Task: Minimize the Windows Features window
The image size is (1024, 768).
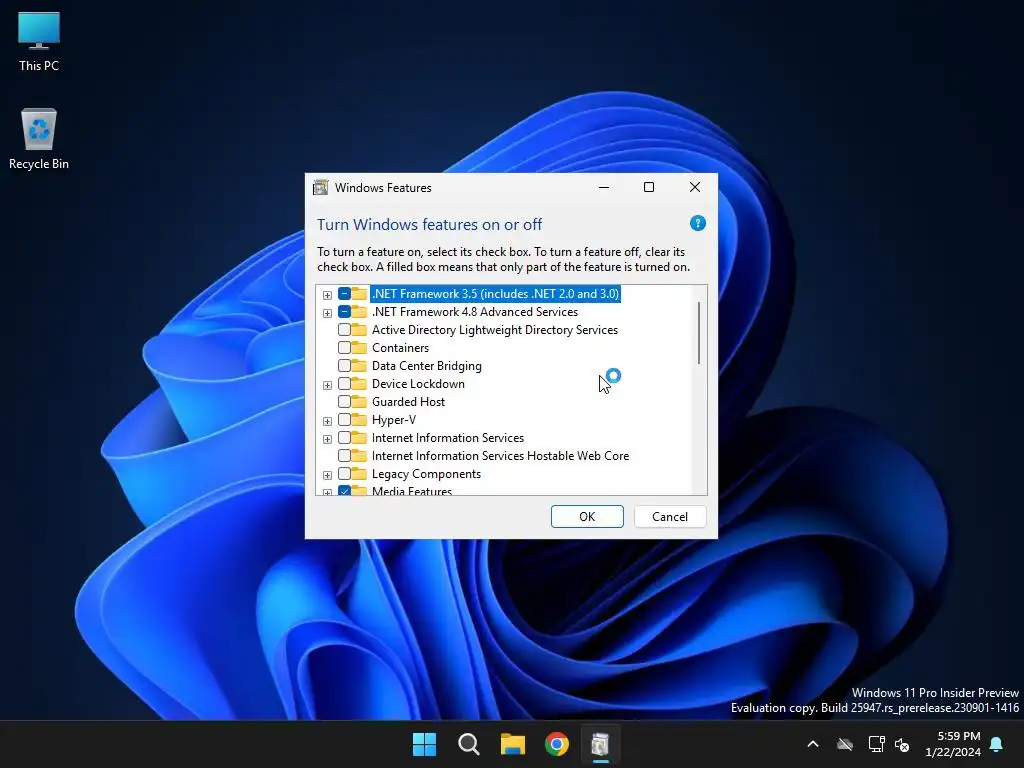Action: coord(604,187)
